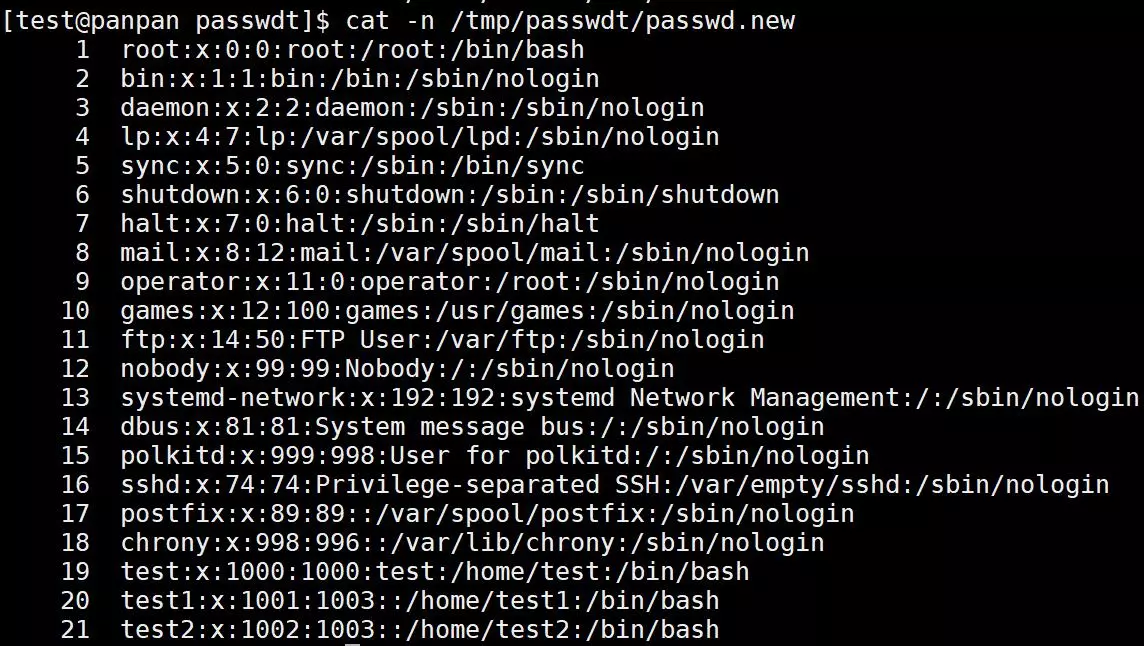Viewport: 1144px width, 646px height.
Task: Click the cat -n command at the prompt
Action: point(570,20)
